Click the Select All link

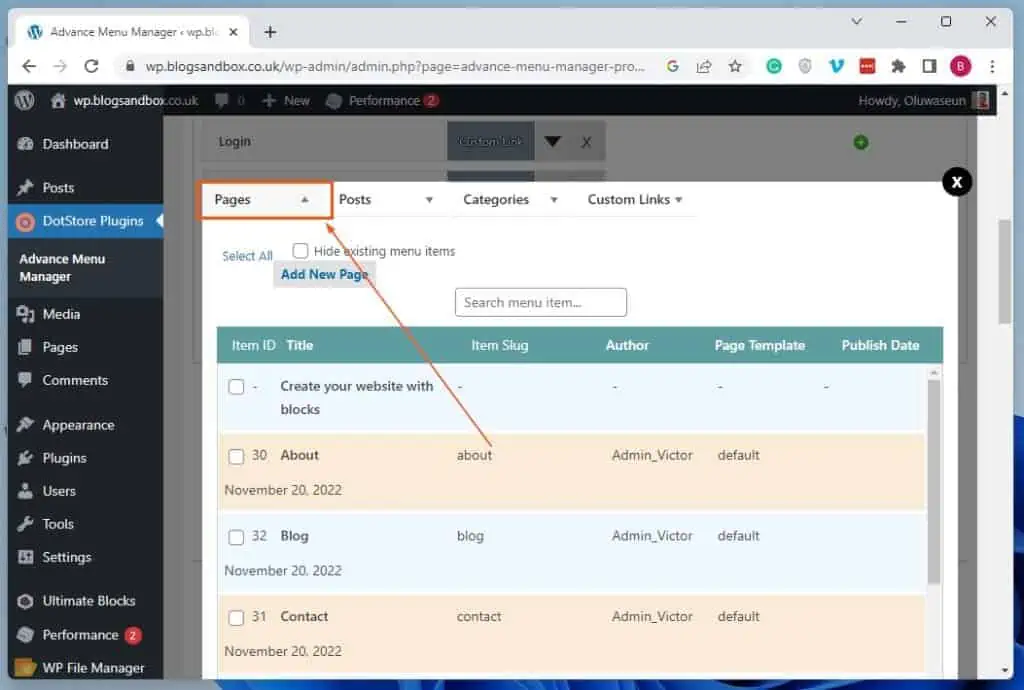pyautogui.click(x=246, y=256)
